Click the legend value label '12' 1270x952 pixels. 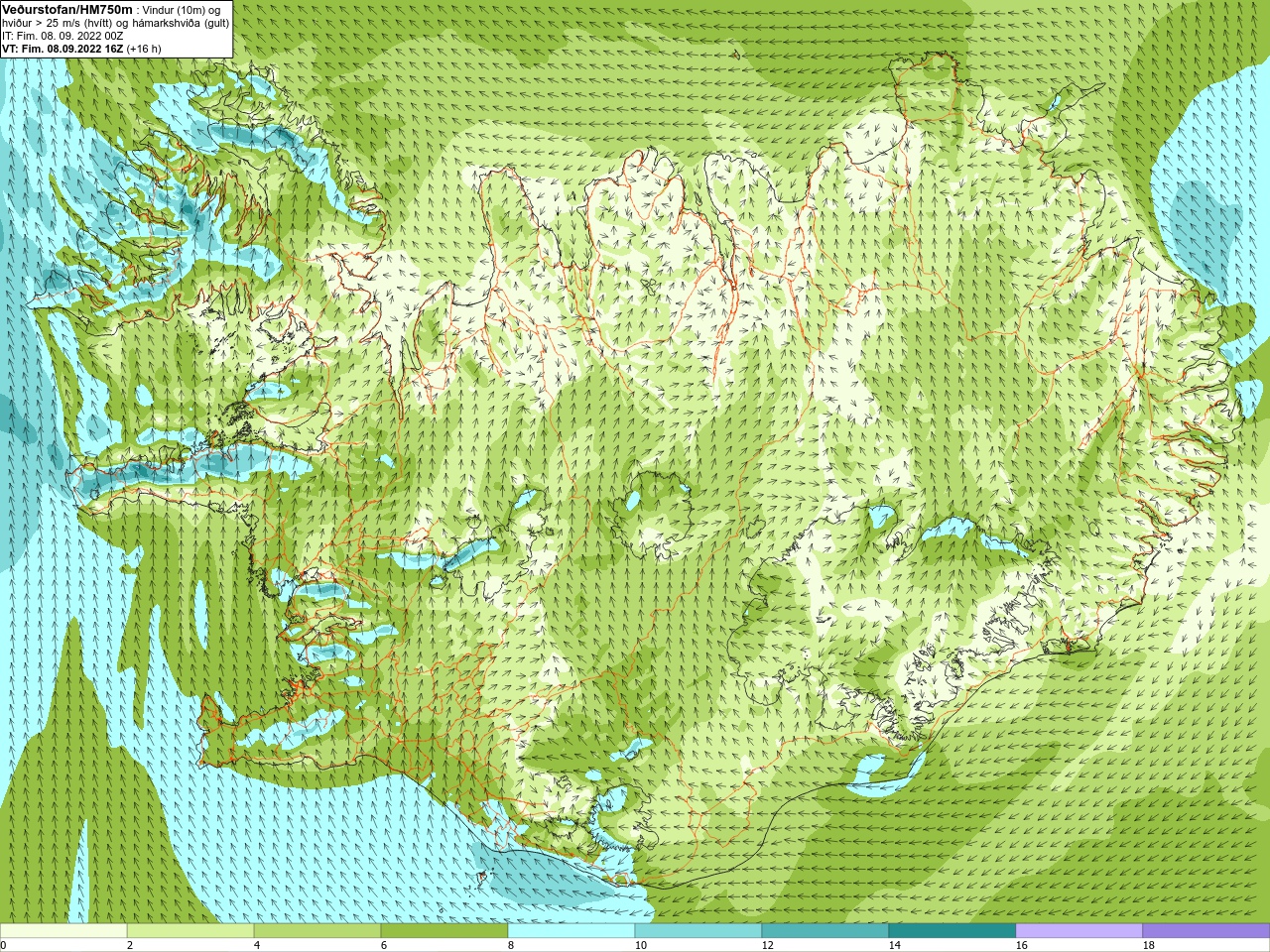coord(768,945)
